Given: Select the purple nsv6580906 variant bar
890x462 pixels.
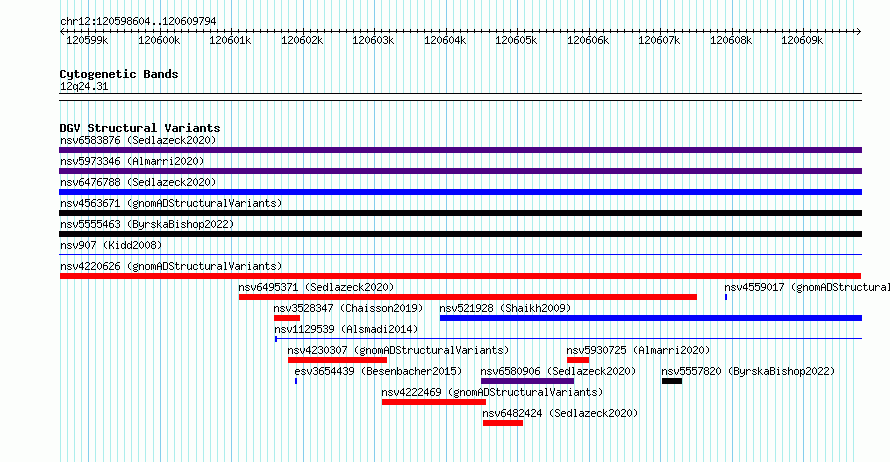Looking at the screenshot, I should (527, 381).
